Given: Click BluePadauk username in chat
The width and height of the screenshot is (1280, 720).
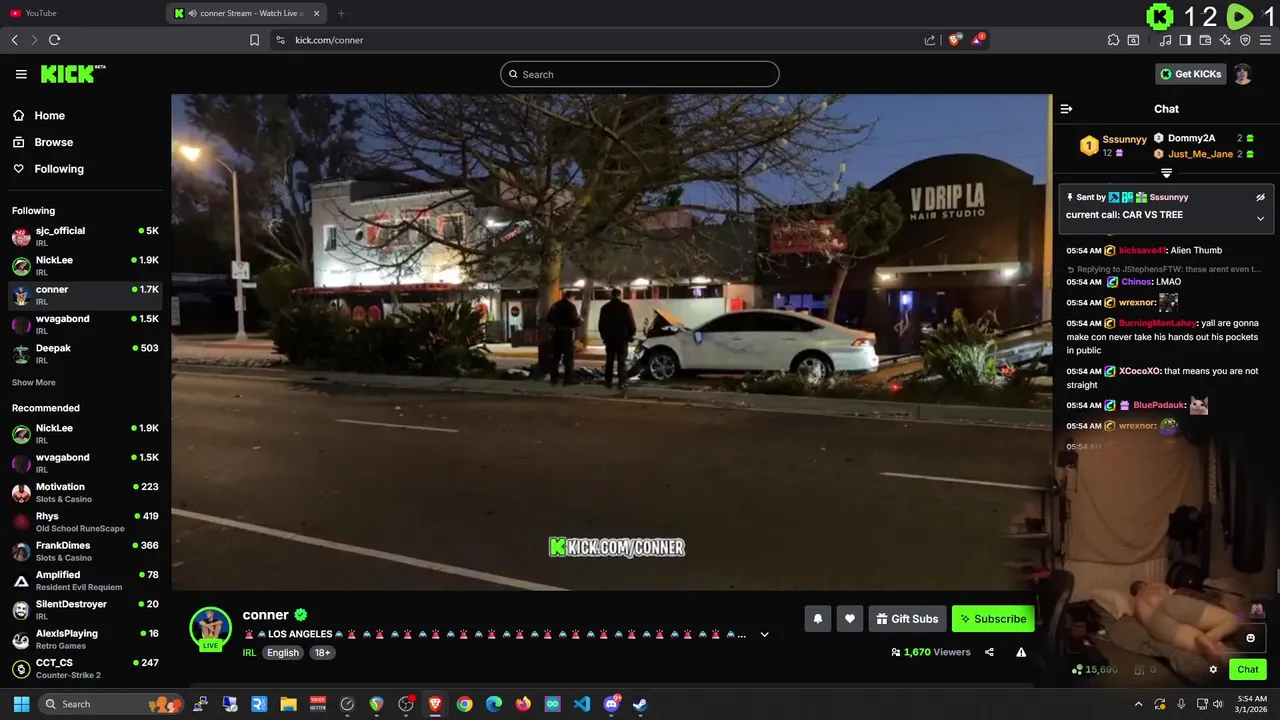Looking at the screenshot, I should 1158,405.
